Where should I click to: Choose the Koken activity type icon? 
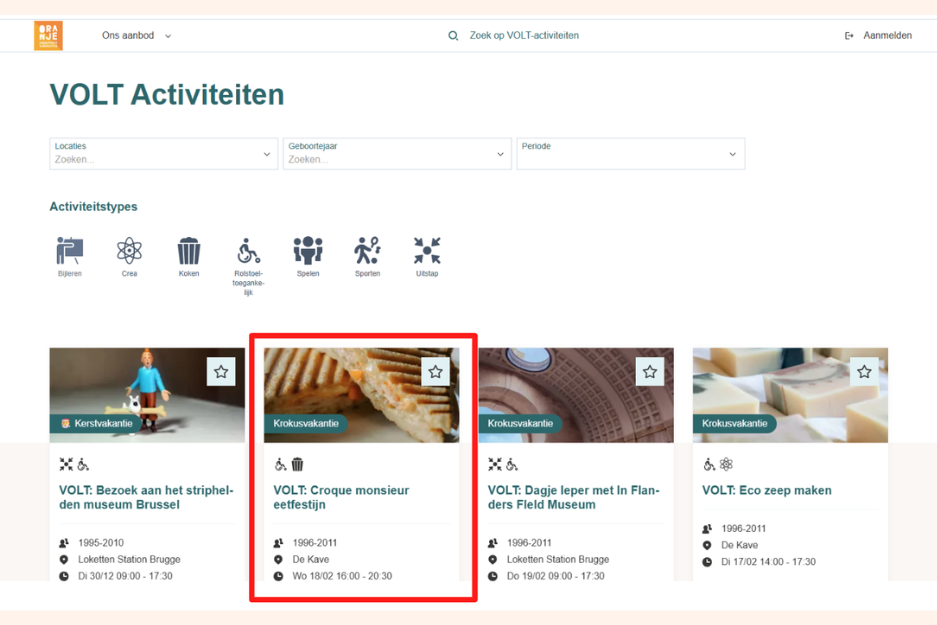tap(189, 251)
